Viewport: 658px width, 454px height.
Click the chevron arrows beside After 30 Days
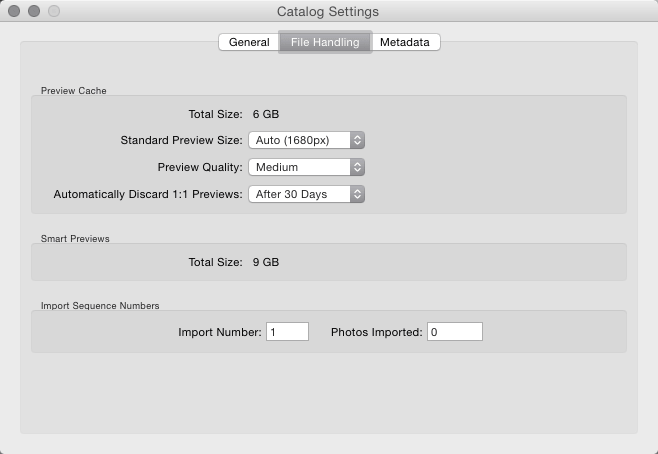[358, 194]
